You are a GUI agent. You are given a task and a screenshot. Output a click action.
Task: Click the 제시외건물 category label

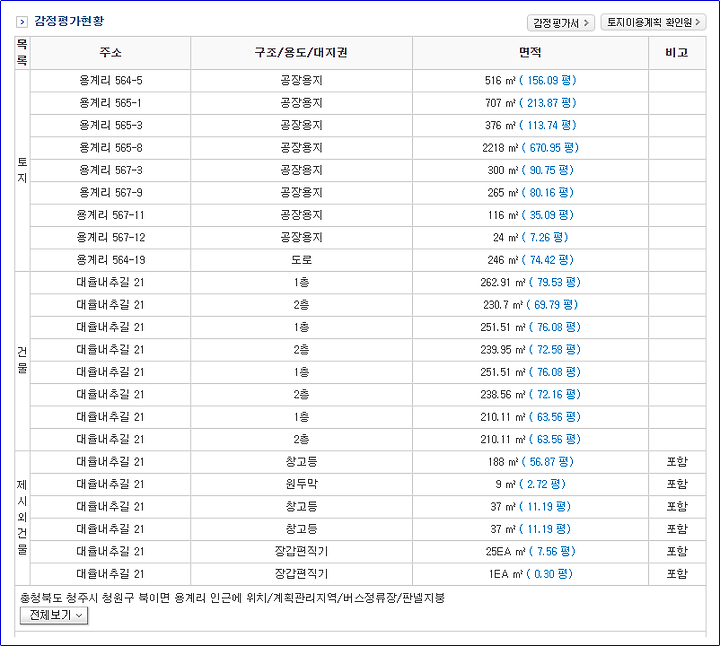point(22,518)
